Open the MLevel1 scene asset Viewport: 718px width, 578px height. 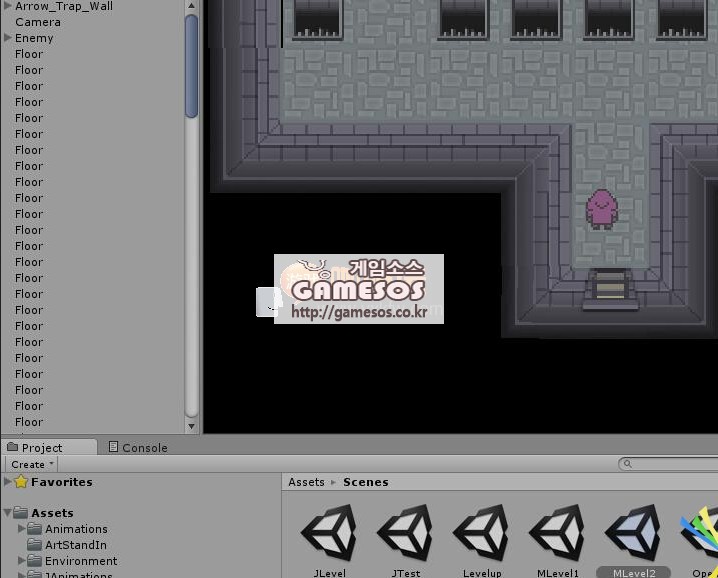[x=557, y=533]
